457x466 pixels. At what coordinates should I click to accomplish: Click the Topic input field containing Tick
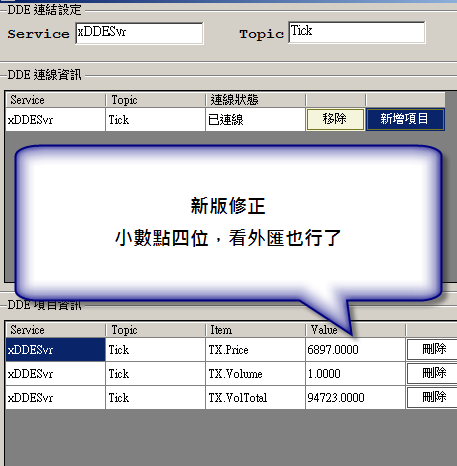click(x=357, y=32)
